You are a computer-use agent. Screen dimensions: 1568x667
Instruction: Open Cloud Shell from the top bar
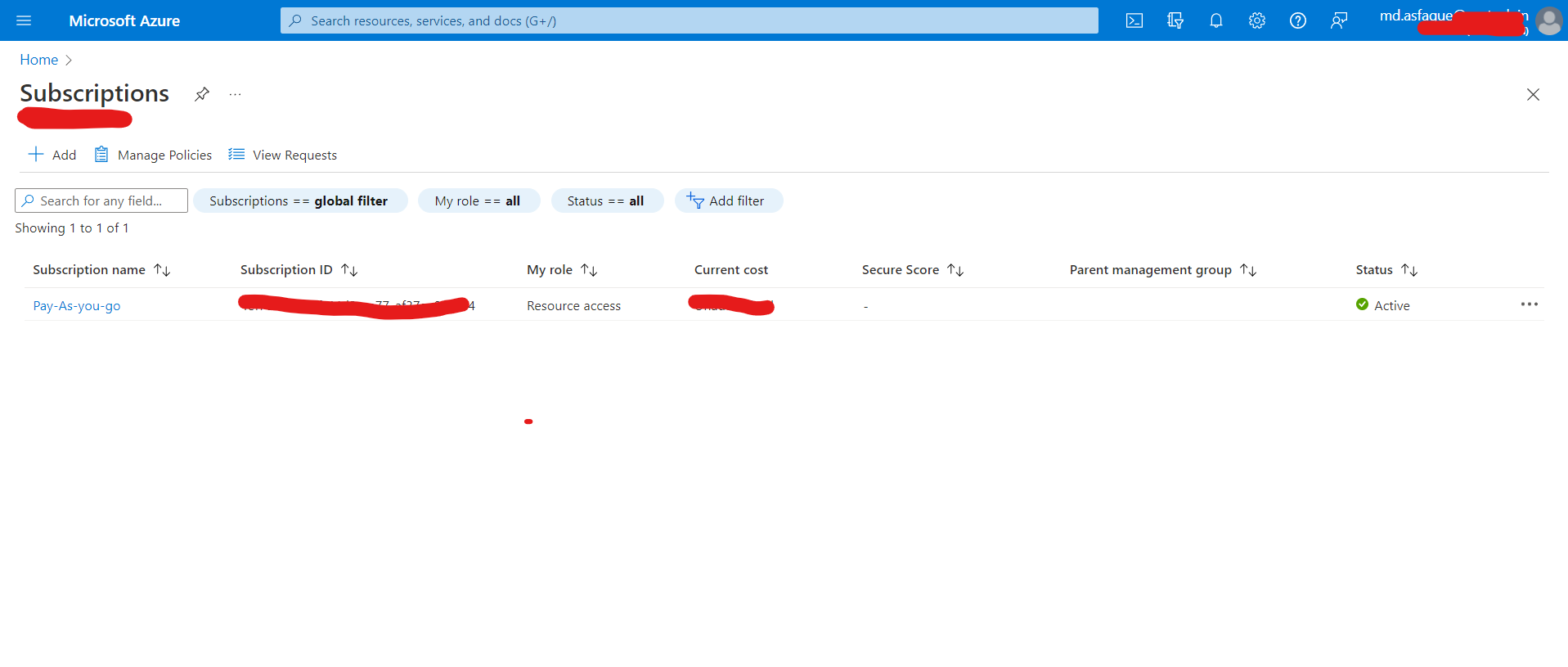point(1134,20)
